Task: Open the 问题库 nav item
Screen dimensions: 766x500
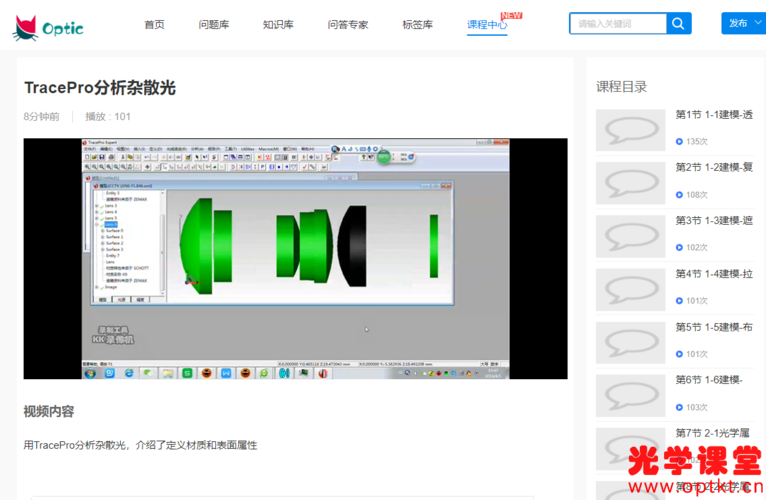Action: [213, 24]
